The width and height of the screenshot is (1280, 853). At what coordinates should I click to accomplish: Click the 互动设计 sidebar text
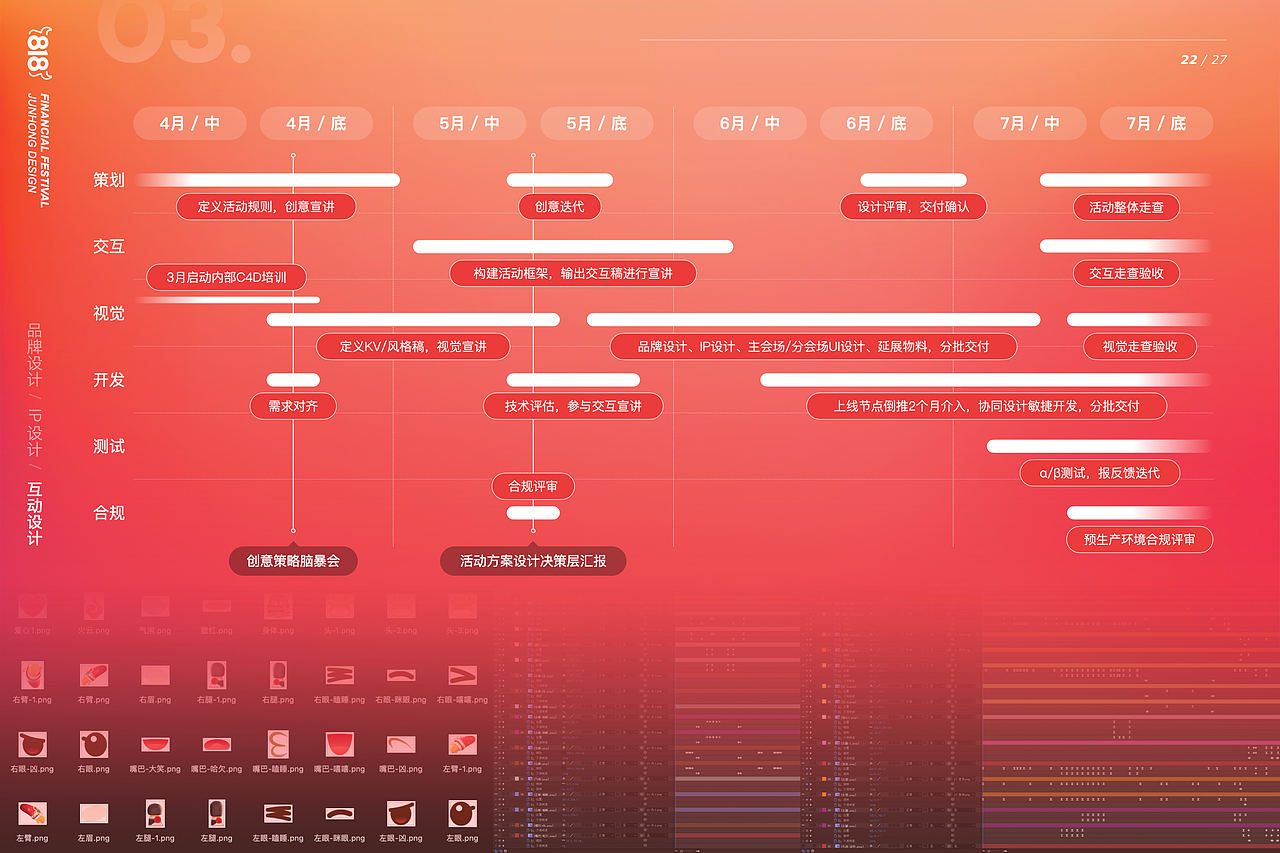point(35,514)
